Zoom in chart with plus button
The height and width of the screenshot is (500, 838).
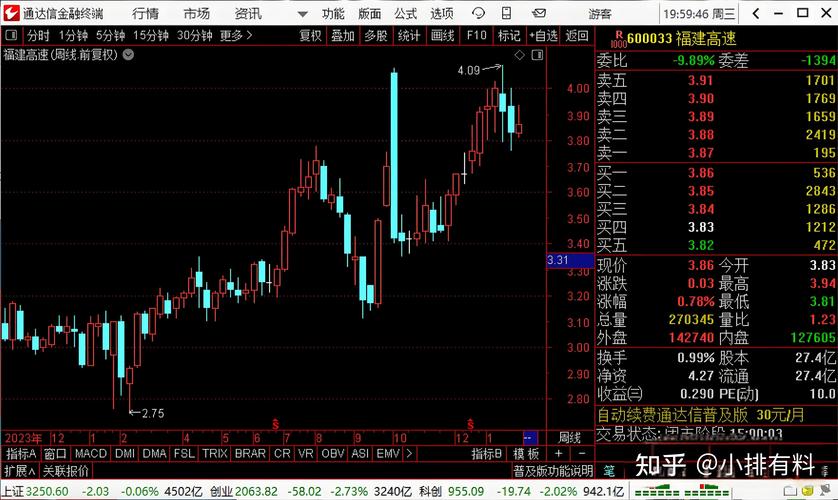[558, 454]
